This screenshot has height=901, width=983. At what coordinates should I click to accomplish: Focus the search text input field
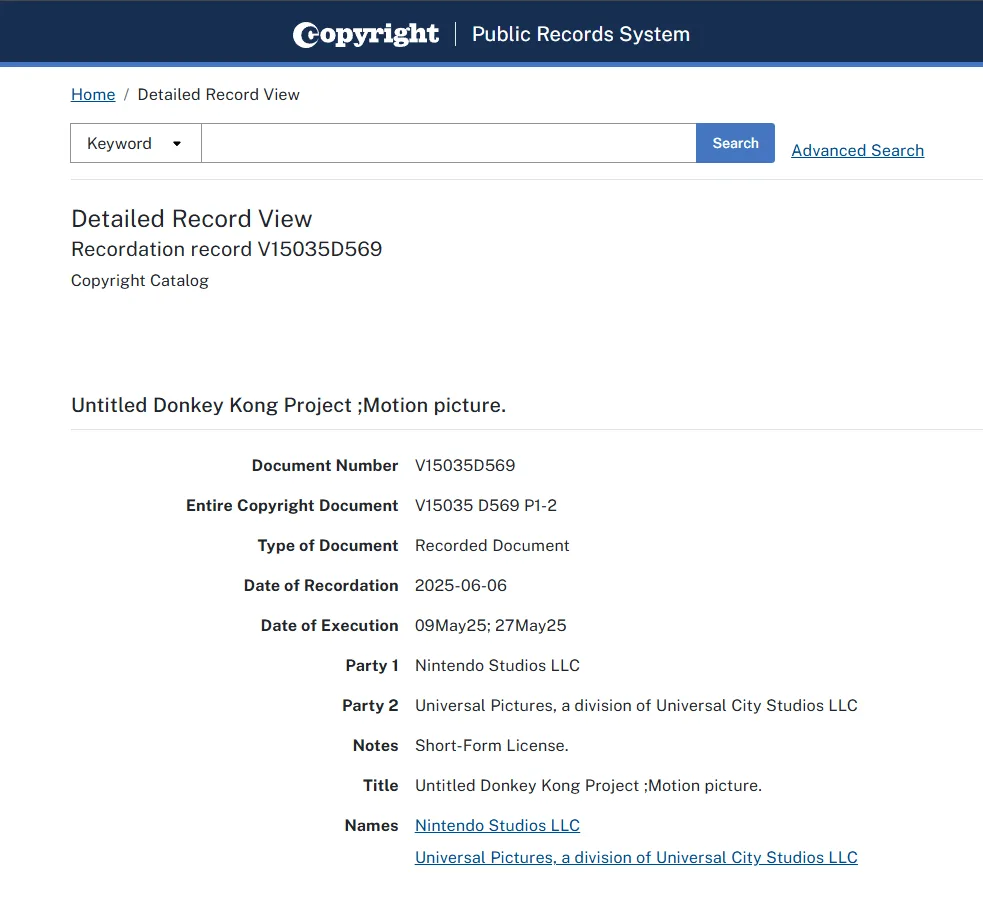448,144
